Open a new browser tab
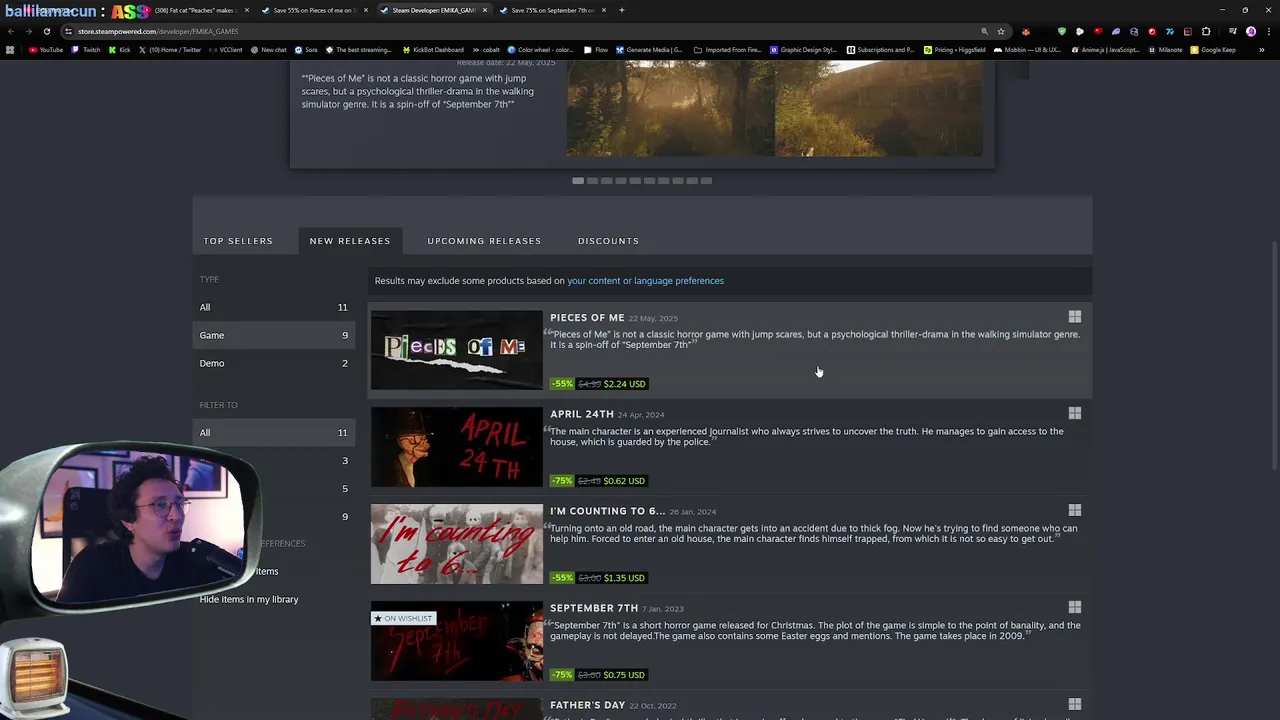The image size is (1280, 720). pos(622,10)
